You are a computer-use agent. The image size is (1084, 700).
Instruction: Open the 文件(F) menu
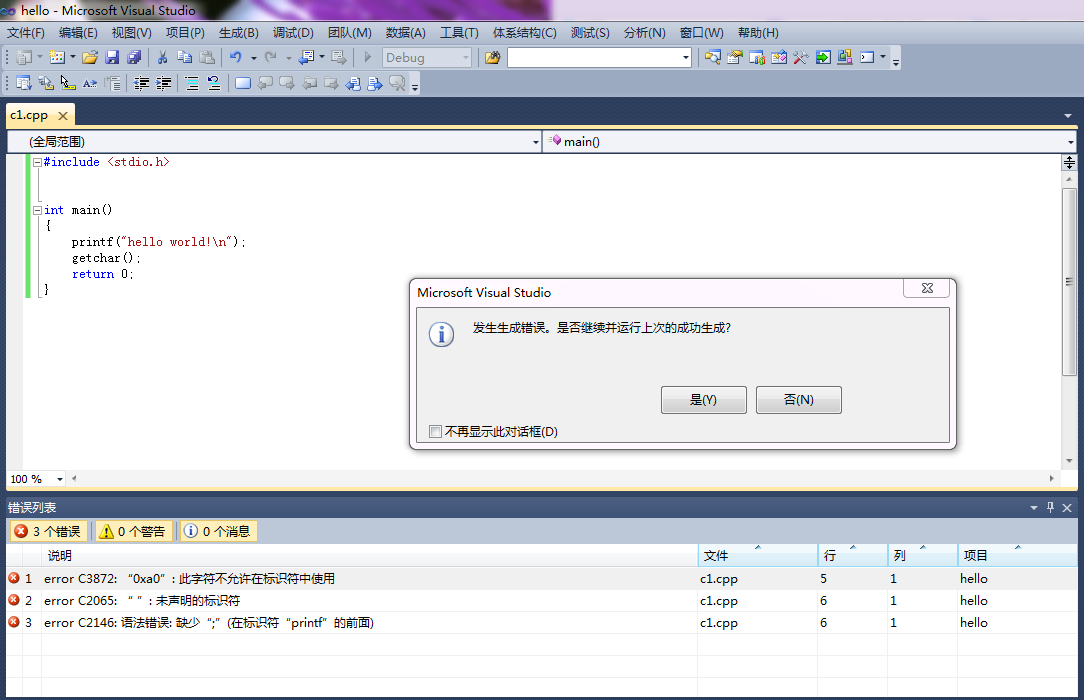(26, 32)
